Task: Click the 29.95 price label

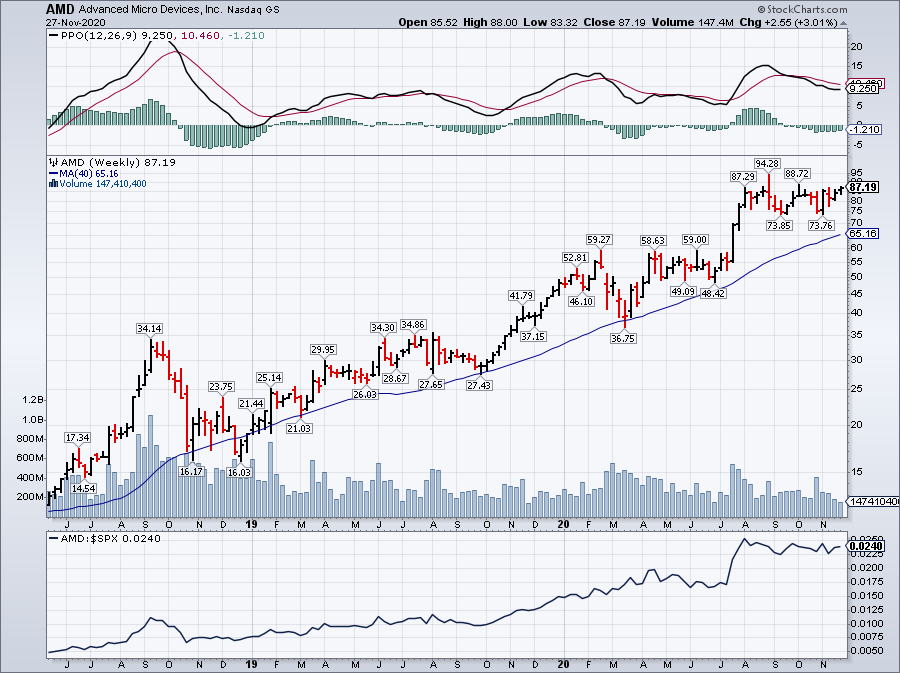Action: pos(323,349)
